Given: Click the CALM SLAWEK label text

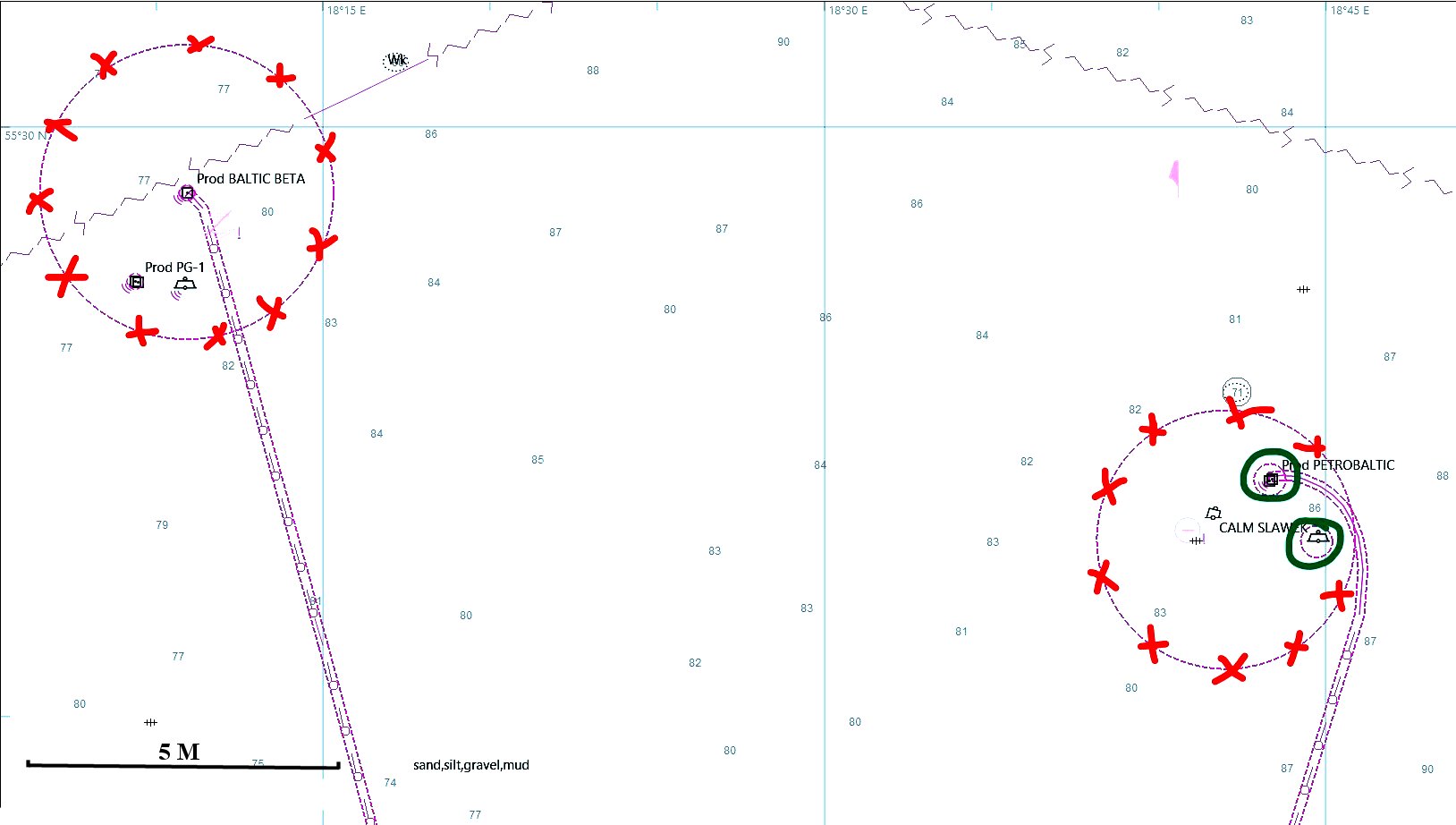Looking at the screenshot, I should (x=1261, y=528).
